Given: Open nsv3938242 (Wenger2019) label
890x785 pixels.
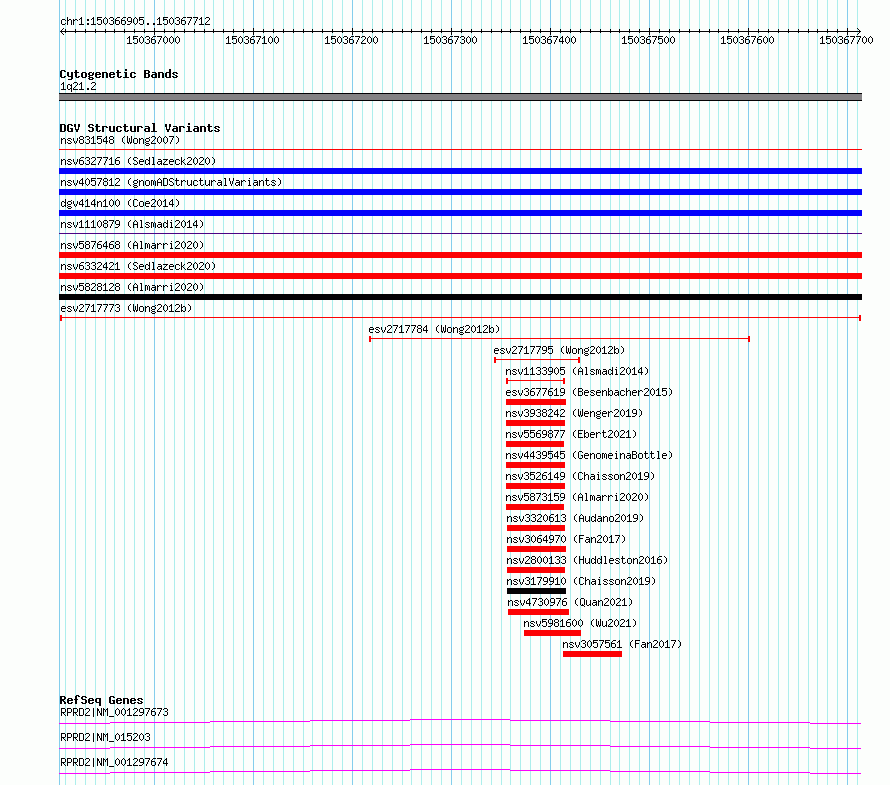Looking at the screenshot, I should click(x=574, y=413).
